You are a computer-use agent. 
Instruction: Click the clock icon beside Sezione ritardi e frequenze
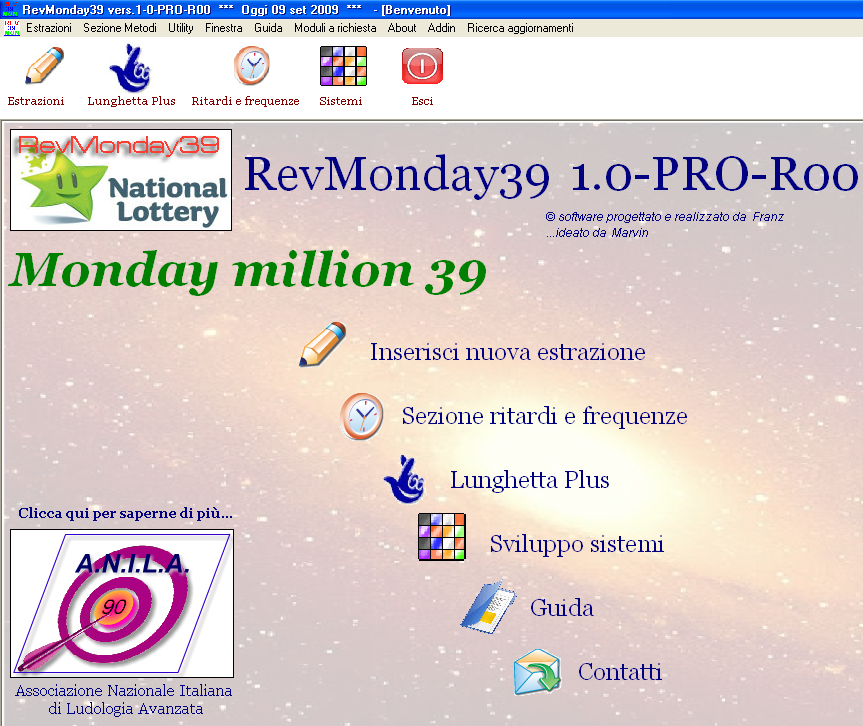point(362,416)
